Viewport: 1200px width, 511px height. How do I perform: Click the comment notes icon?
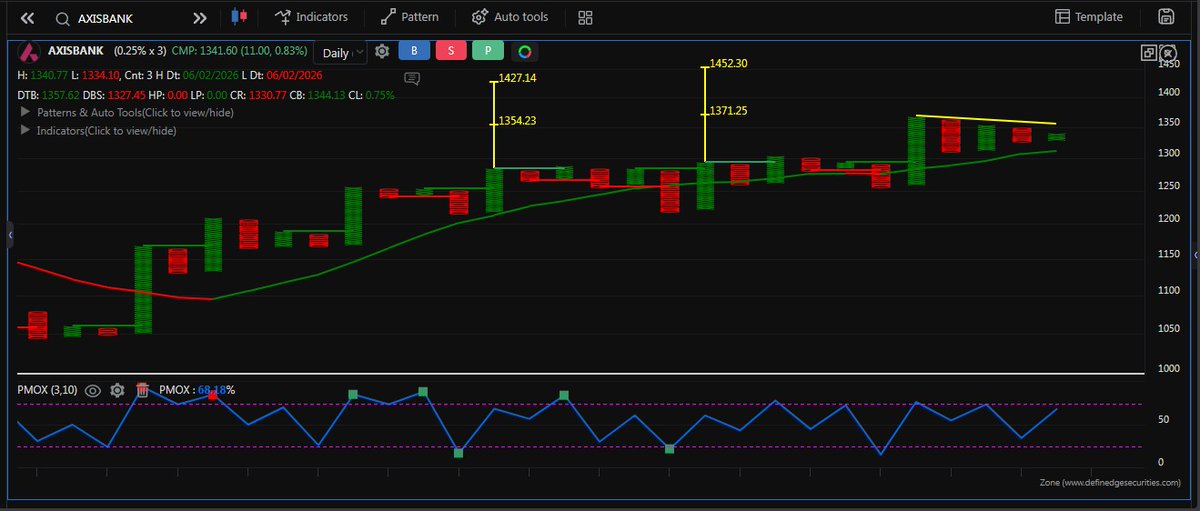(412, 78)
